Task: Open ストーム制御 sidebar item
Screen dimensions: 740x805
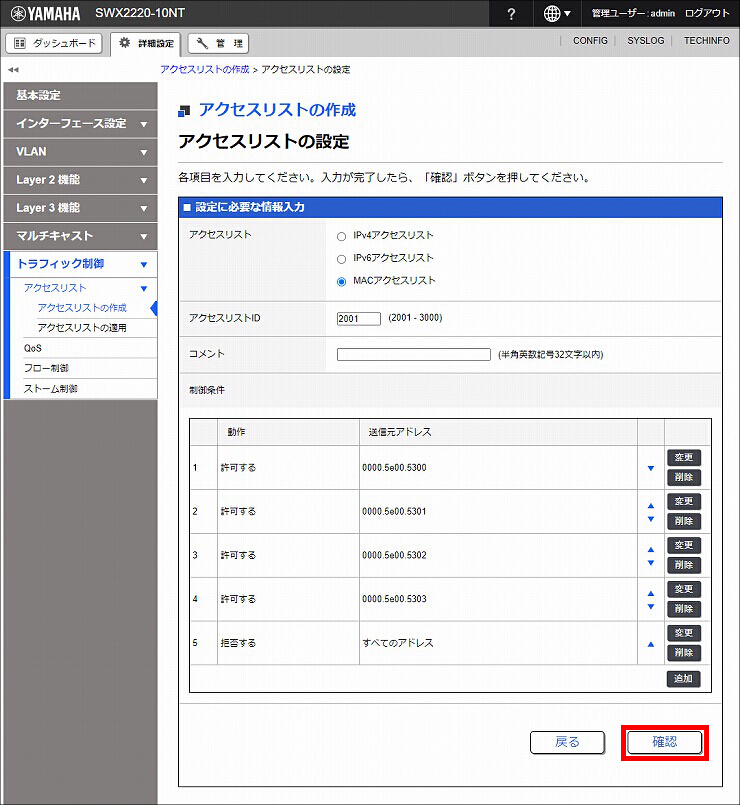Action: point(51,389)
